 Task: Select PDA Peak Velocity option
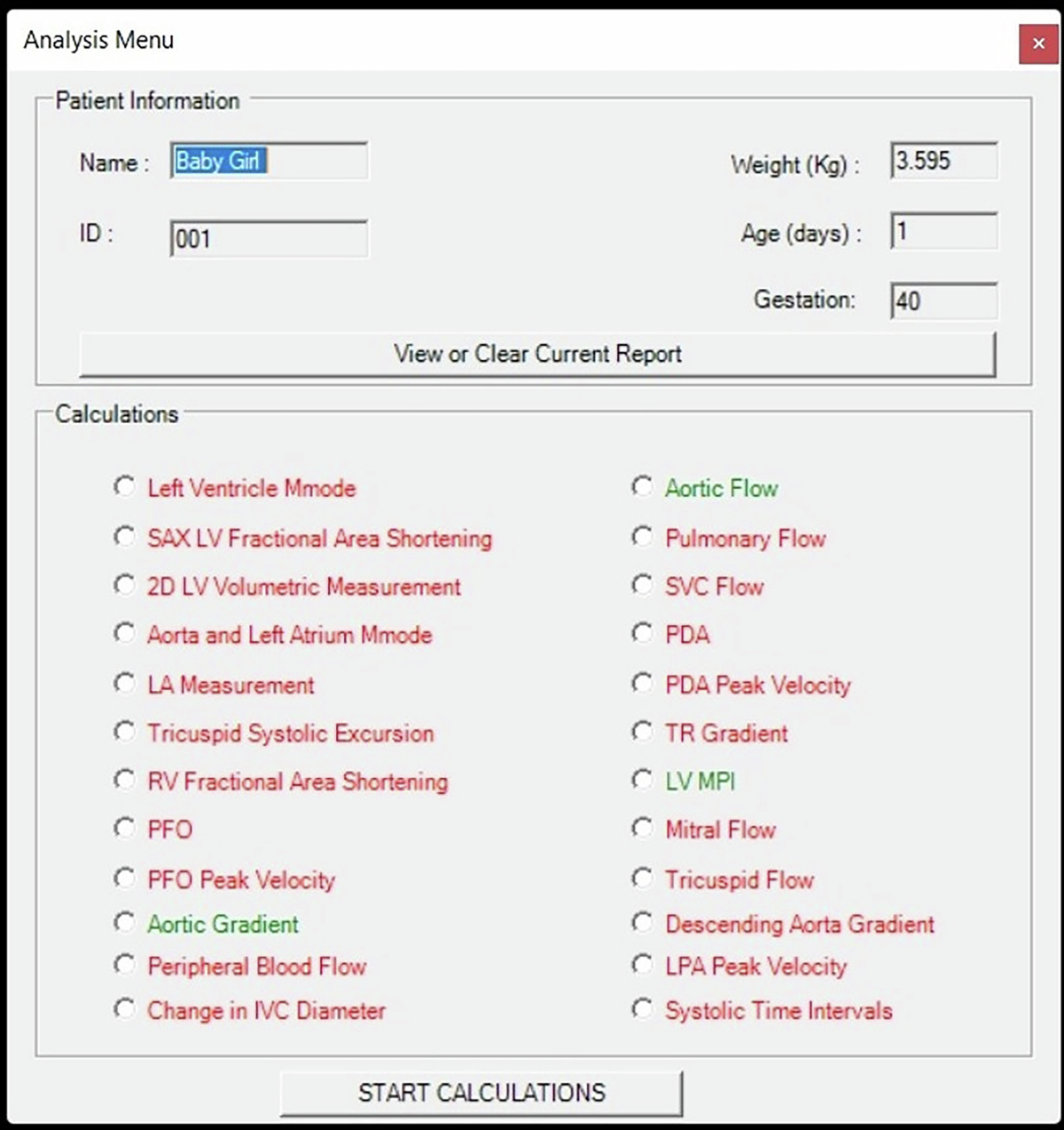pyautogui.click(x=642, y=684)
